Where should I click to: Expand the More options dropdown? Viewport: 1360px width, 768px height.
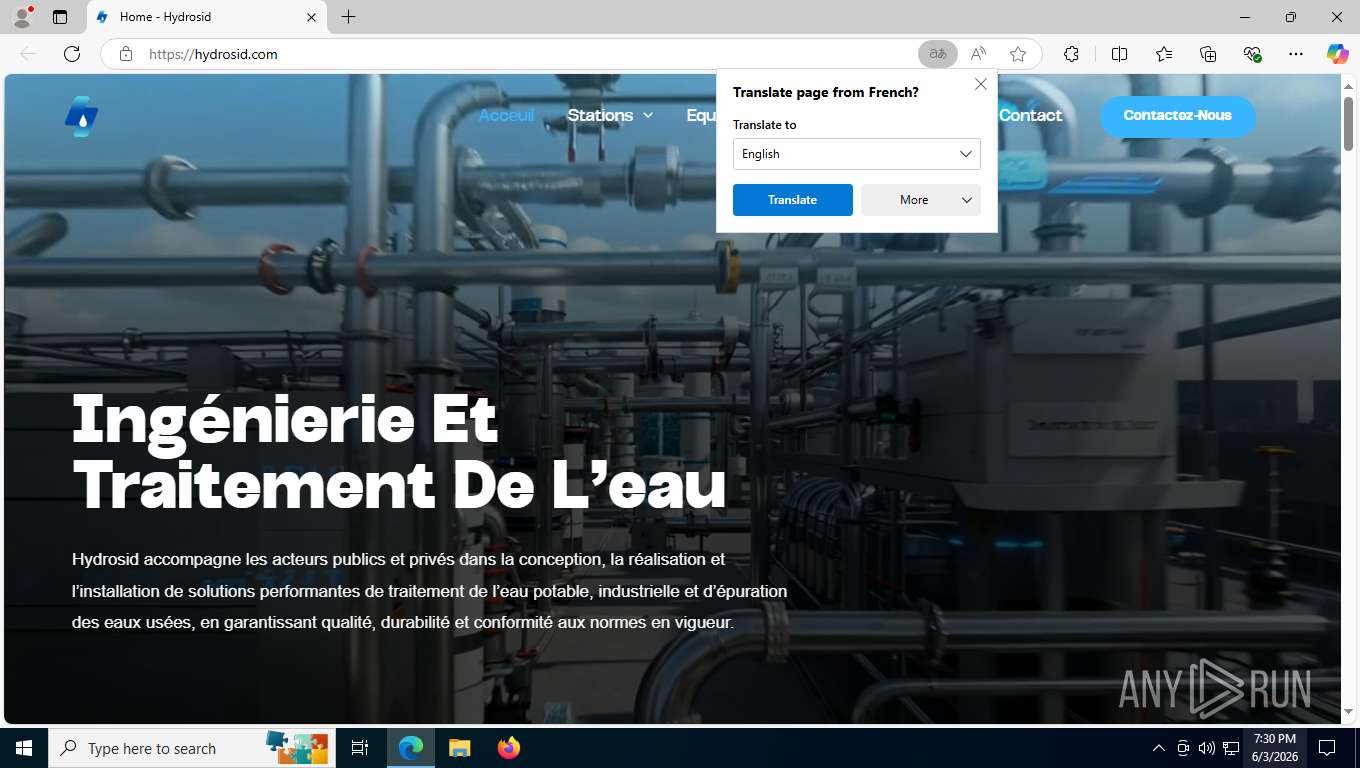coord(921,200)
